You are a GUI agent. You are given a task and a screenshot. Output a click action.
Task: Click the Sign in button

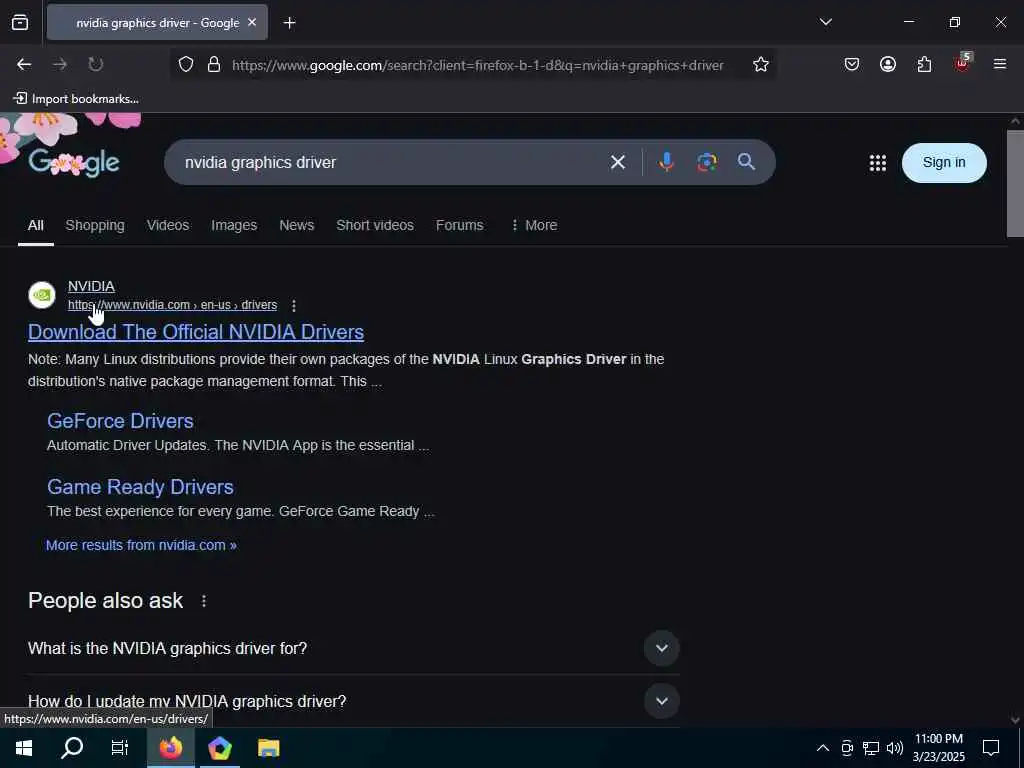coord(944,163)
